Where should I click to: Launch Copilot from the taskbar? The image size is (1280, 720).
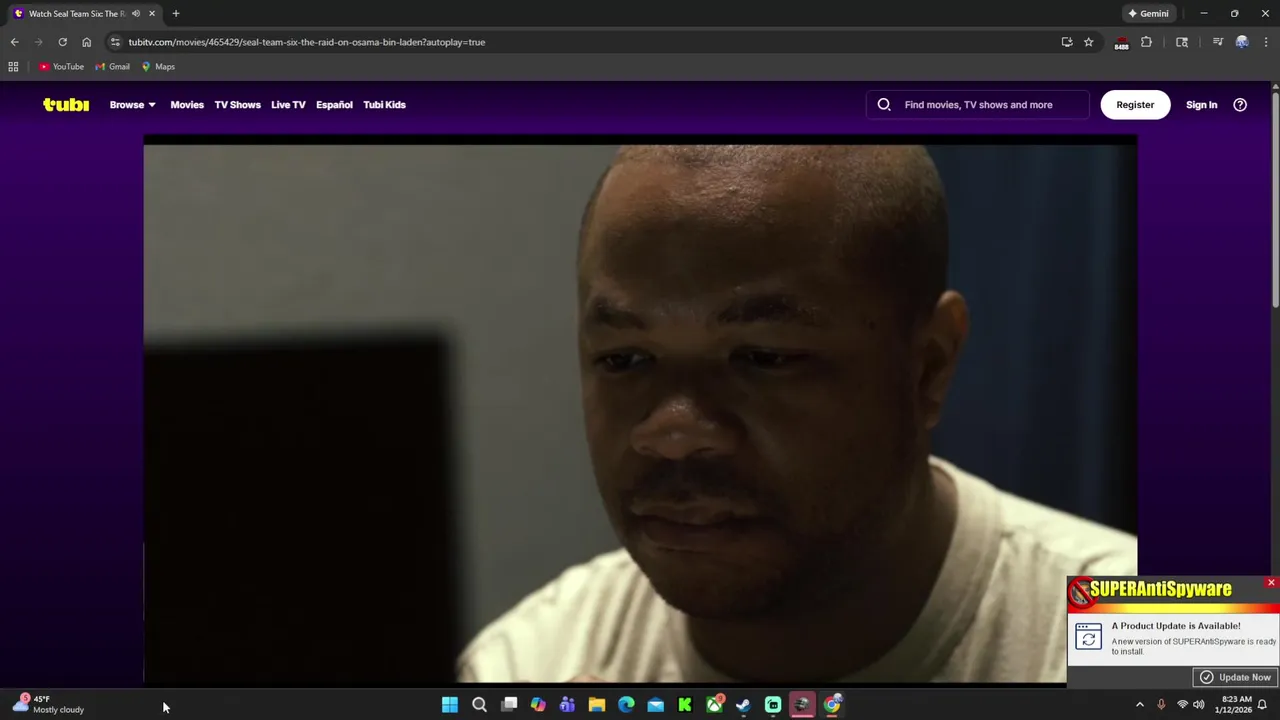[x=538, y=705]
